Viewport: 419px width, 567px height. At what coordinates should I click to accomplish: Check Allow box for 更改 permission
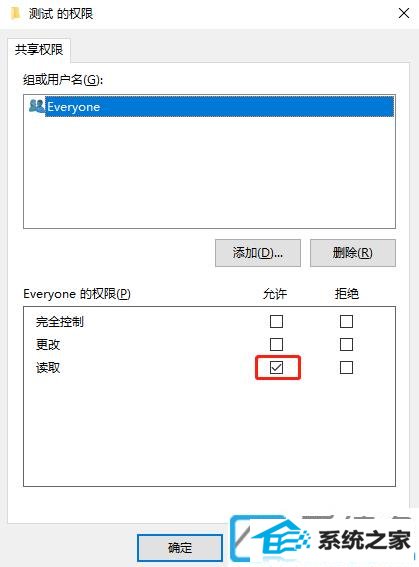coord(277,344)
